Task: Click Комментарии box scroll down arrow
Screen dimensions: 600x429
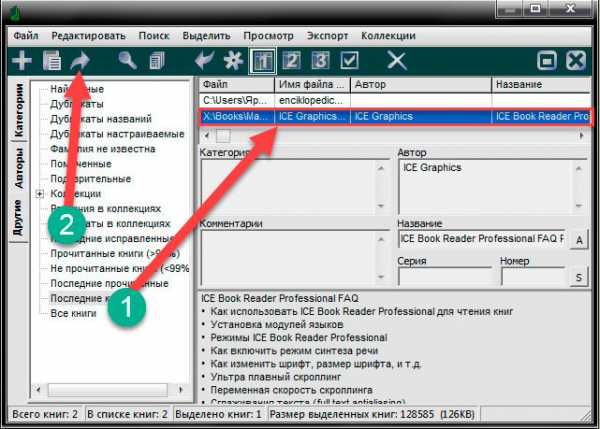Action: pos(381,277)
